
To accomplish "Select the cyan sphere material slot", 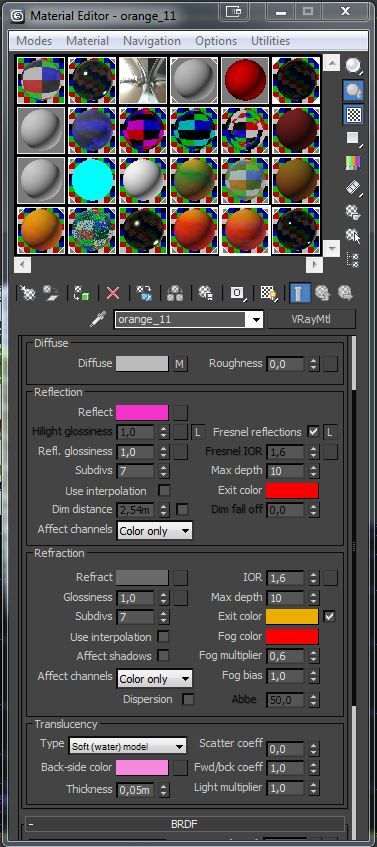I will coord(92,181).
